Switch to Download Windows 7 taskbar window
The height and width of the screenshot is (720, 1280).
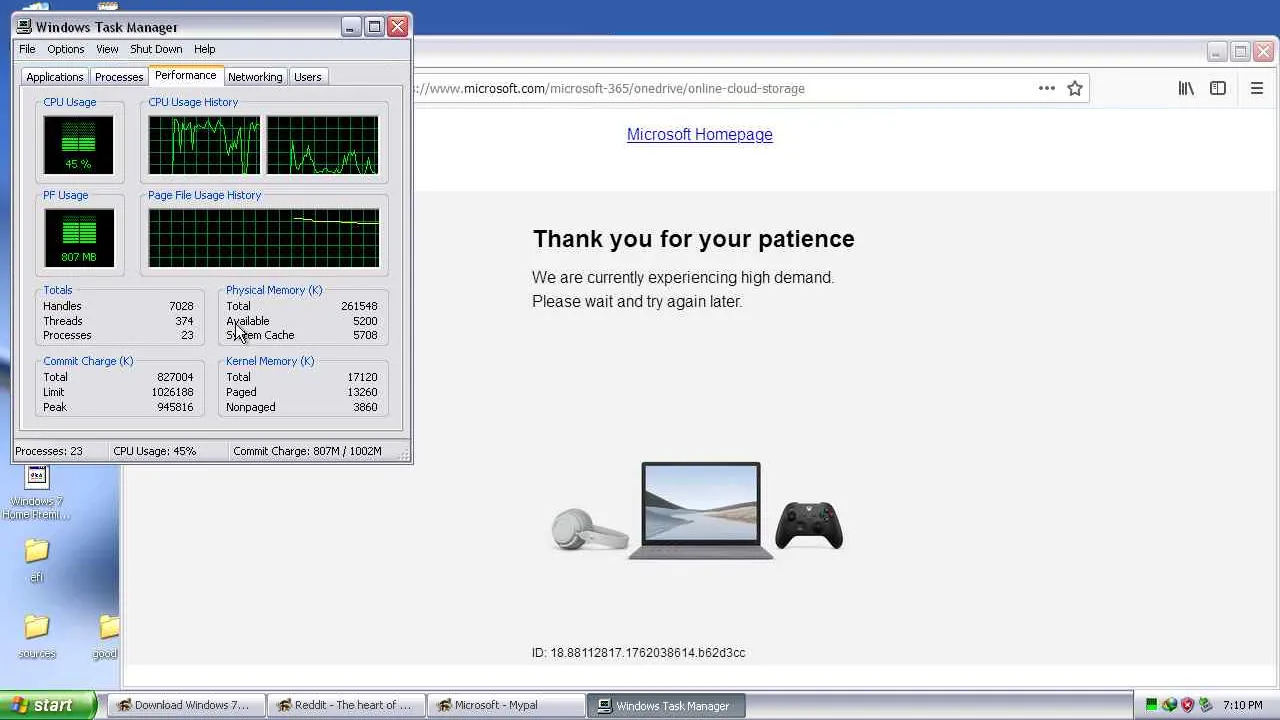186,705
